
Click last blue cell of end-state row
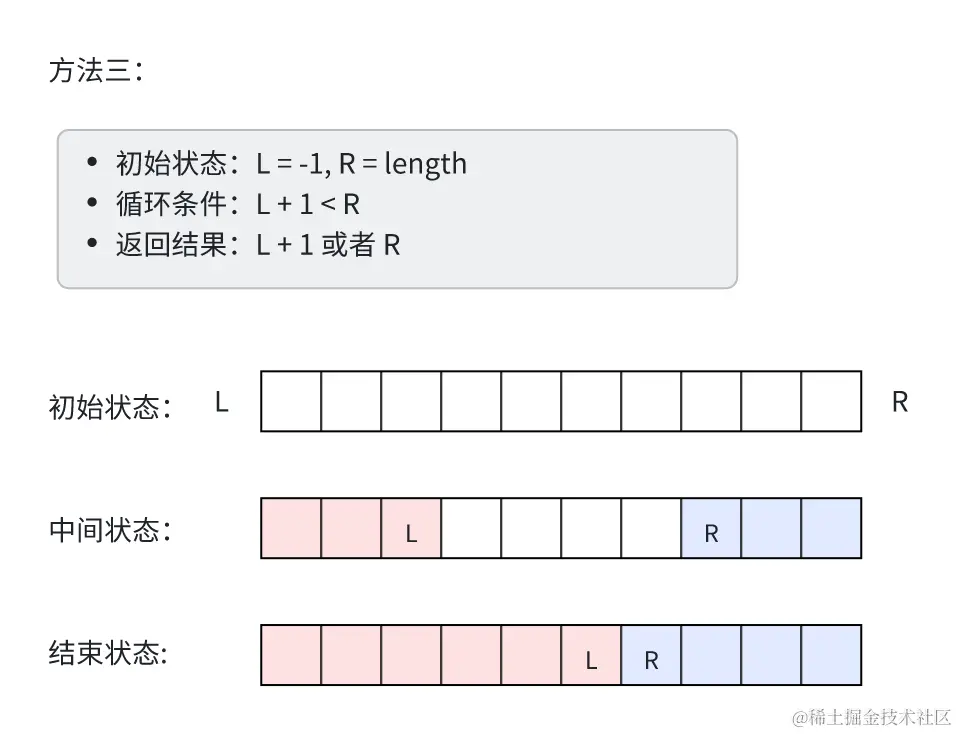click(831, 655)
